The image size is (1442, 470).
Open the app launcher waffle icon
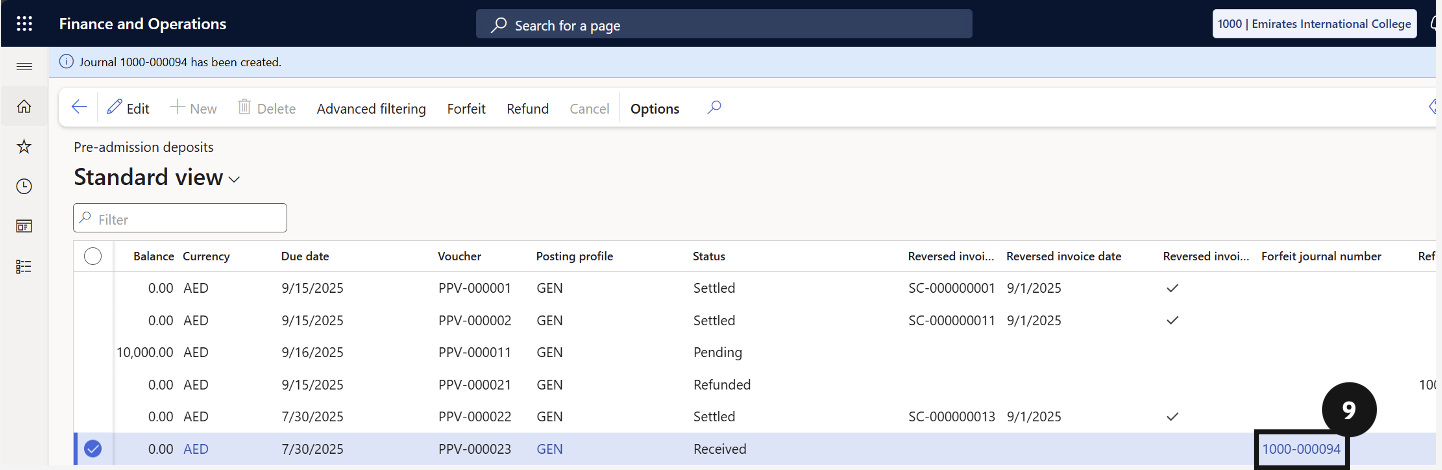pos(24,23)
